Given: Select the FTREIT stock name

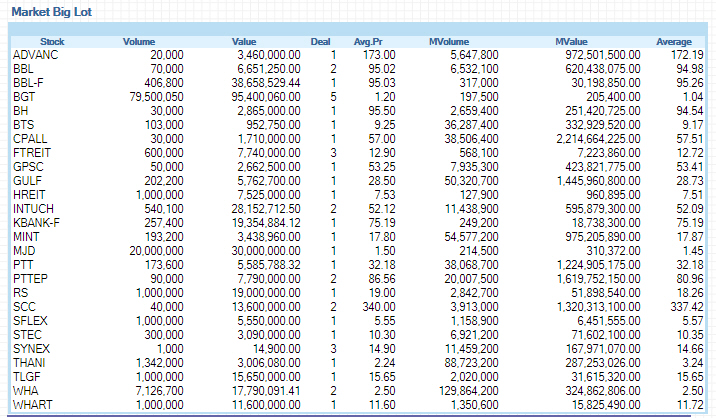Looking at the screenshot, I should (32, 153).
